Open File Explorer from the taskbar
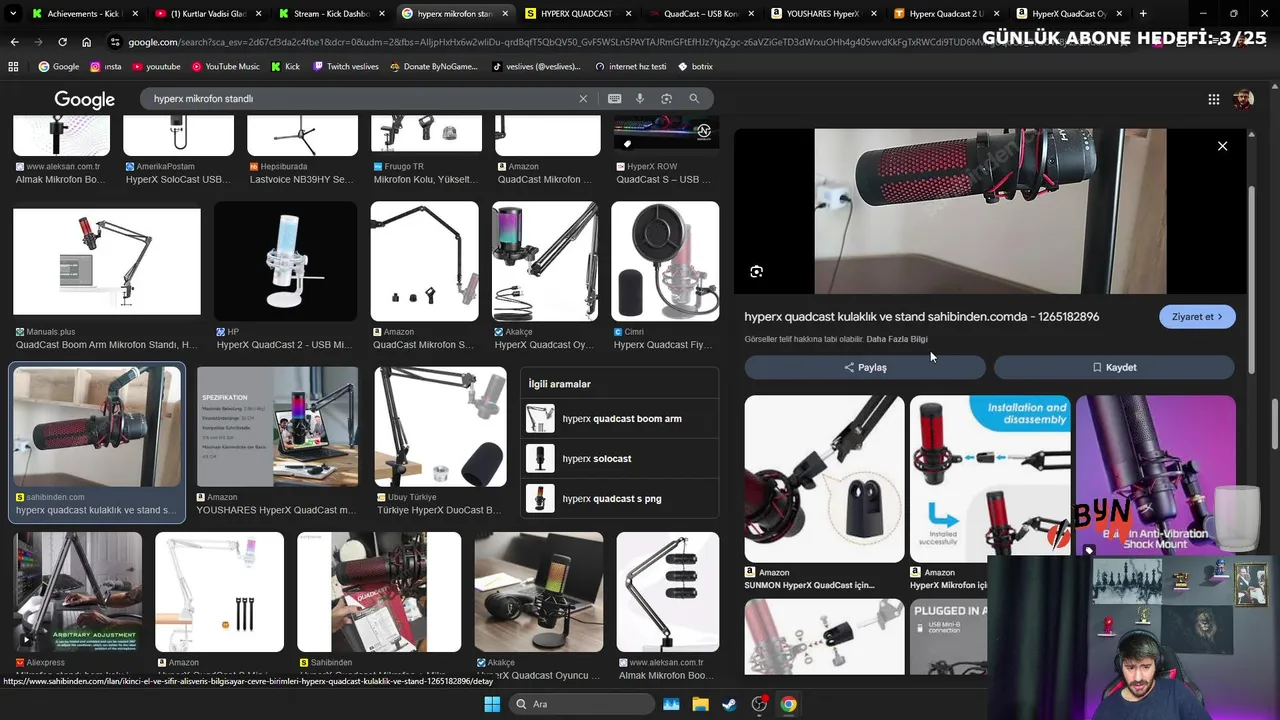The width and height of the screenshot is (1280, 720). [x=700, y=704]
